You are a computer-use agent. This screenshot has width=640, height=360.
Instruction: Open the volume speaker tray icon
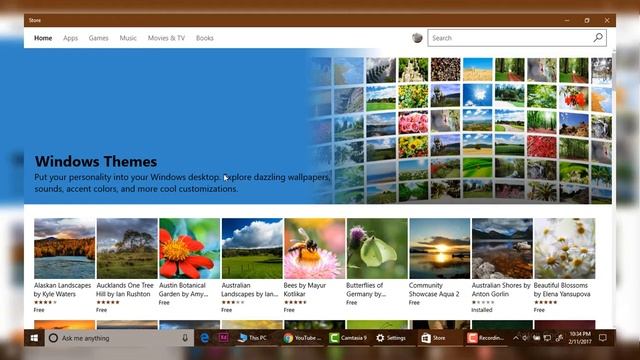(525, 338)
